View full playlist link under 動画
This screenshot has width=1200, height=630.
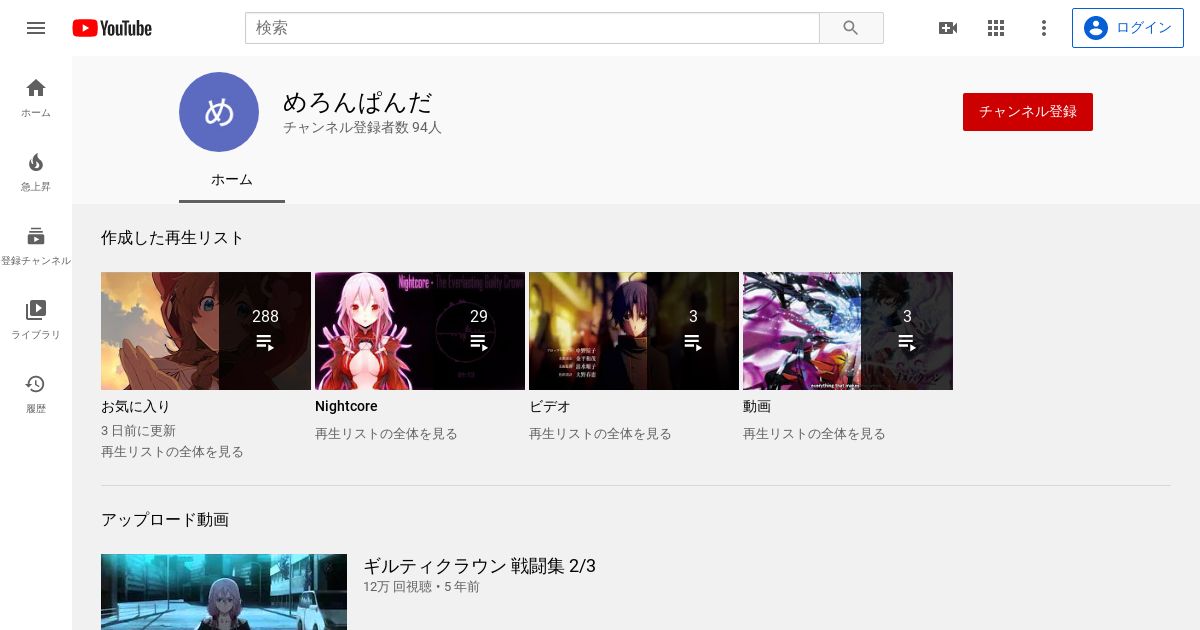(x=814, y=434)
